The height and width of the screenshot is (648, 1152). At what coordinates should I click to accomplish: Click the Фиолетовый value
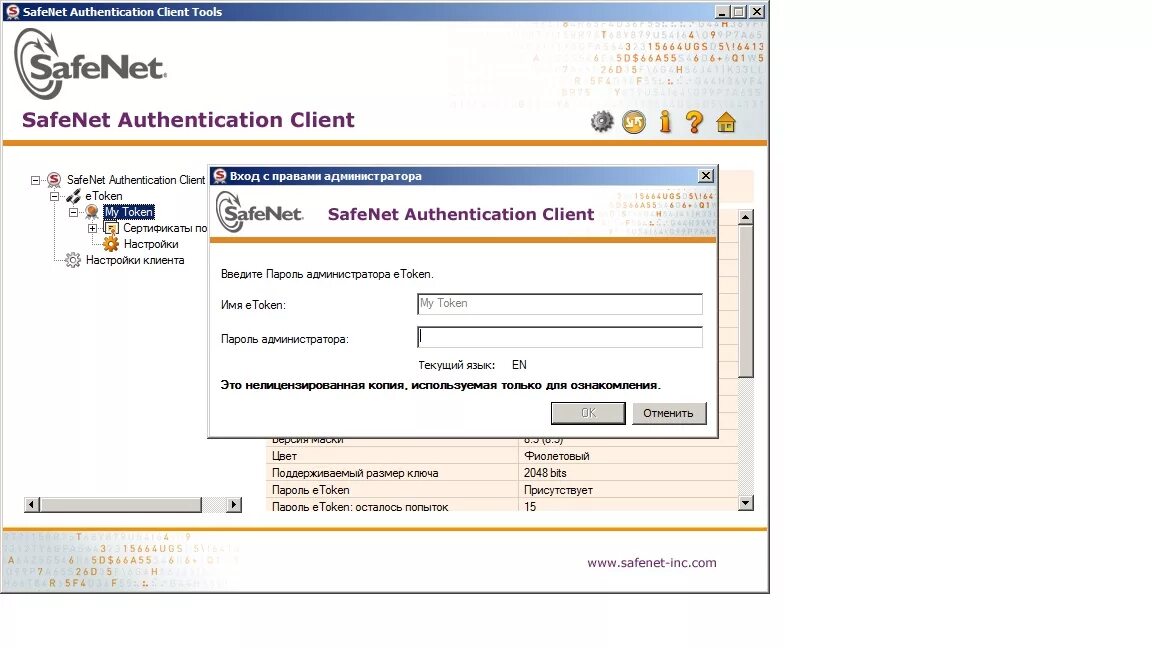coord(556,456)
